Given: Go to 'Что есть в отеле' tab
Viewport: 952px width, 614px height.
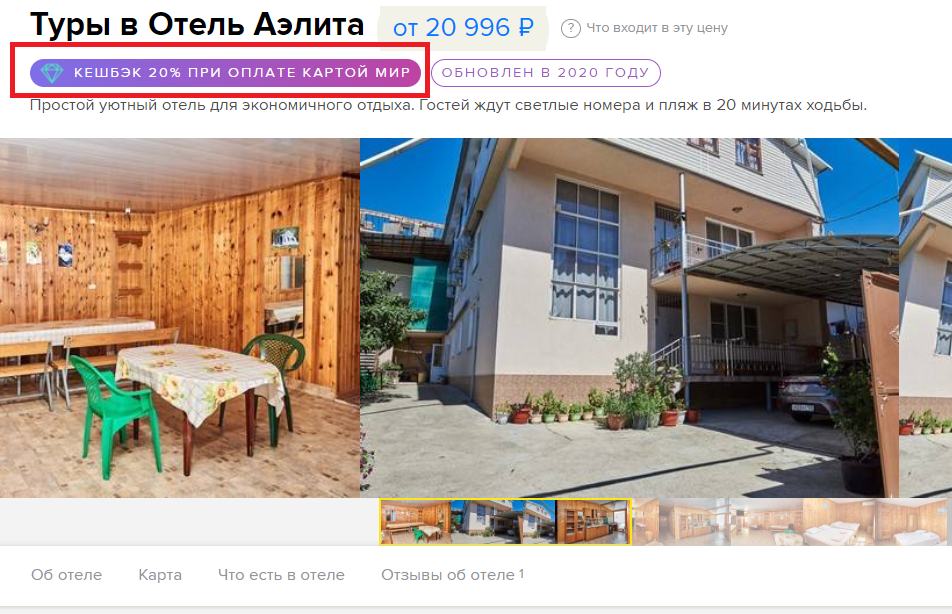Looking at the screenshot, I should pos(281,575).
